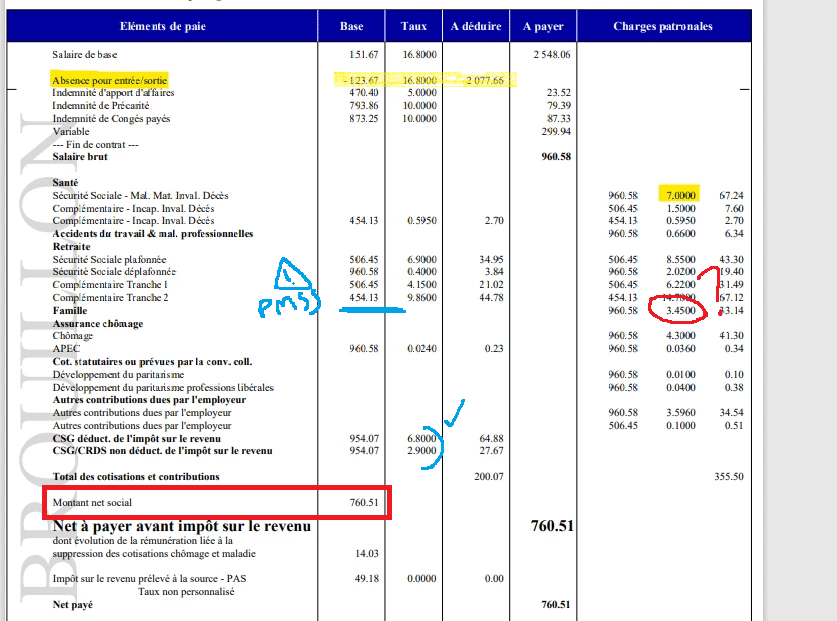This screenshot has height=621, width=837.
Task: Click the blue check mark annotation
Action: pos(454,413)
